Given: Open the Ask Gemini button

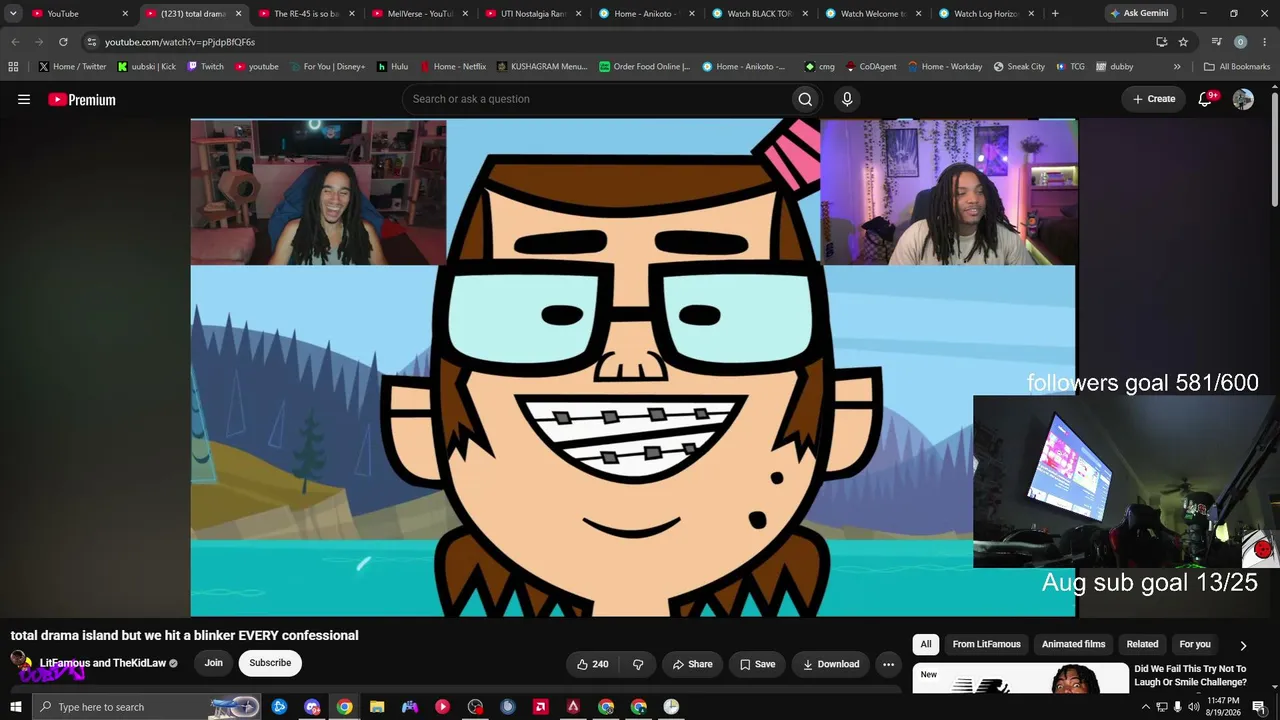Looking at the screenshot, I should (x=1140, y=14).
